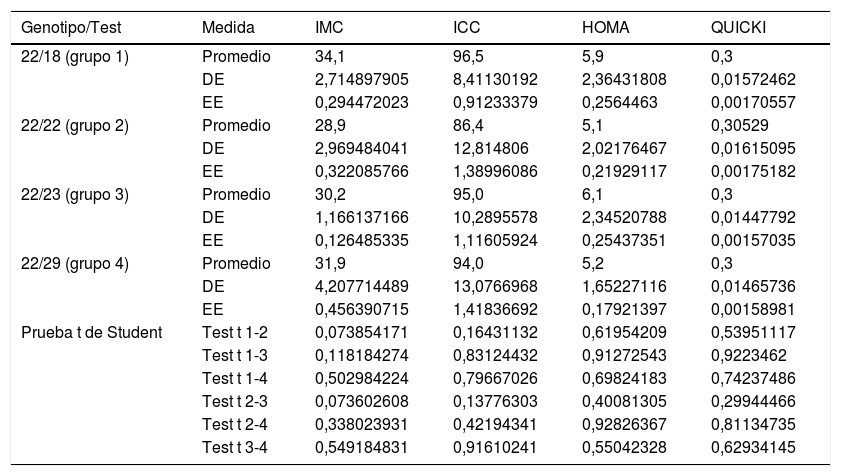This screenshot has height=476, width=841.
Task: Click the 22/23 (grupo 3) row label
Action: pyautogui.click(x=75, y=195)
